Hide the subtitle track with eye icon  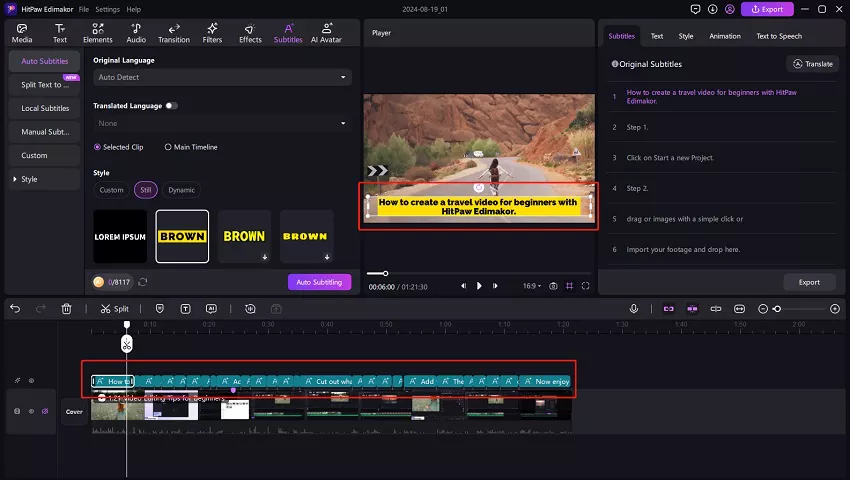tap(31, 381)
